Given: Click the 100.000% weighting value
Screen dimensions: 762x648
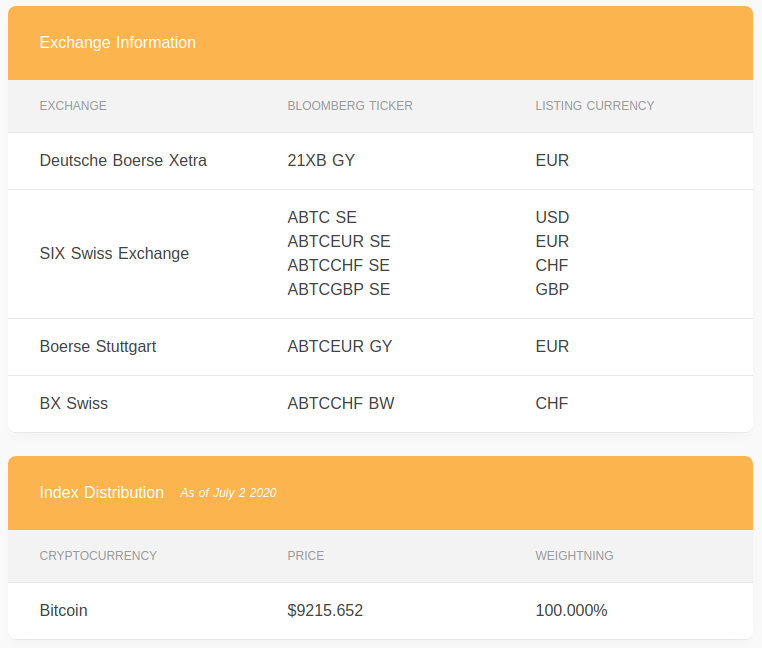Looking at the screenshot, I should click(x=572, y=611).
